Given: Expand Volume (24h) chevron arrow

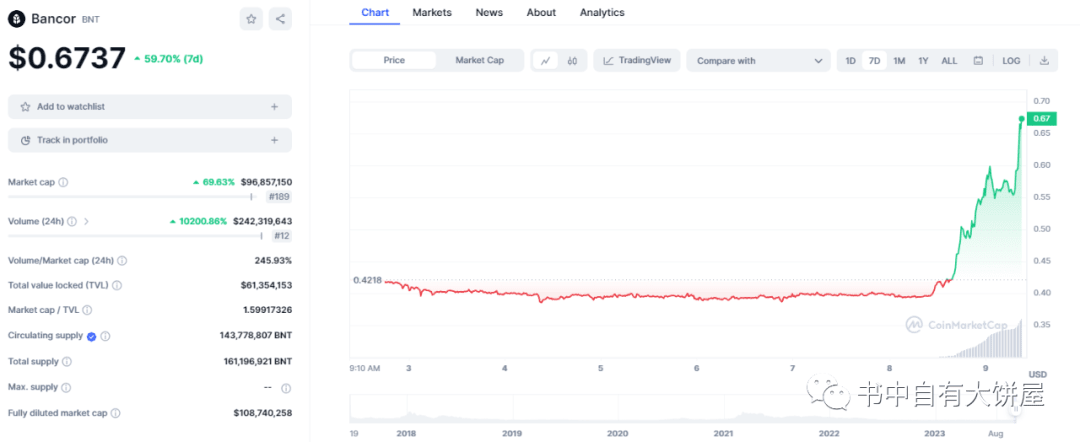Looking at the screenshot, I should coord(87,221).
